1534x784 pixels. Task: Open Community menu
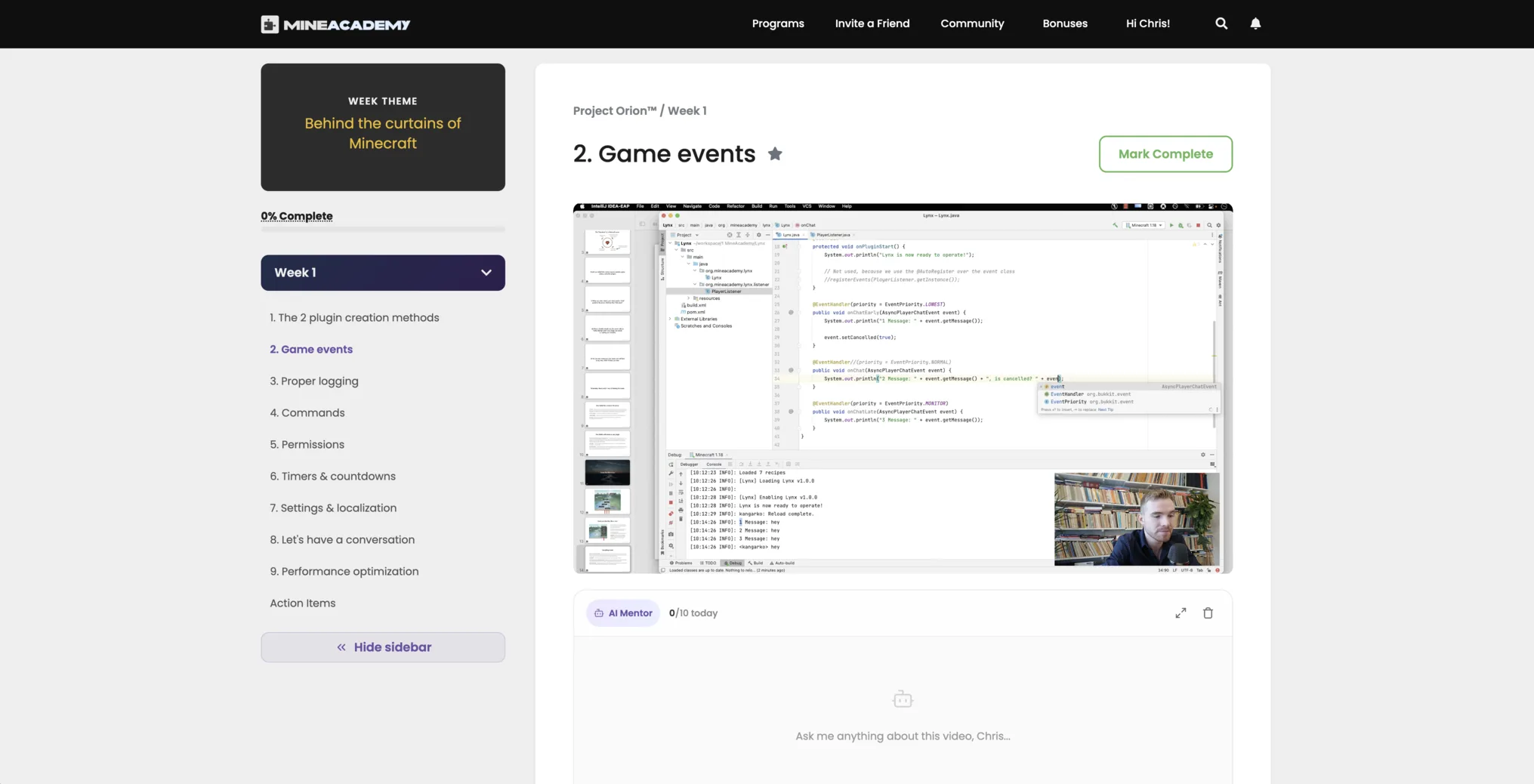tap(972, 23)
